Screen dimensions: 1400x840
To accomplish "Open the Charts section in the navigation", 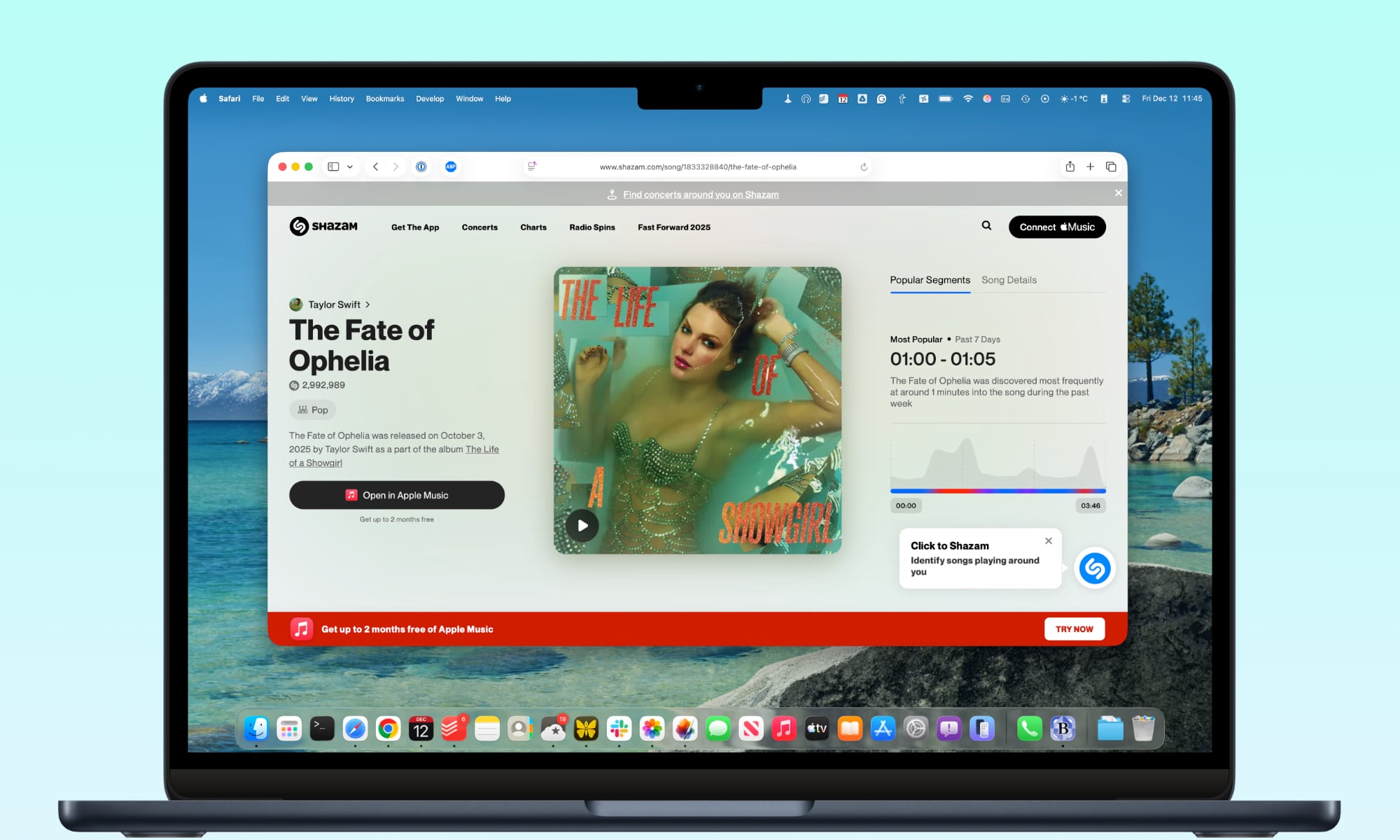I will (x=533, y=227).
